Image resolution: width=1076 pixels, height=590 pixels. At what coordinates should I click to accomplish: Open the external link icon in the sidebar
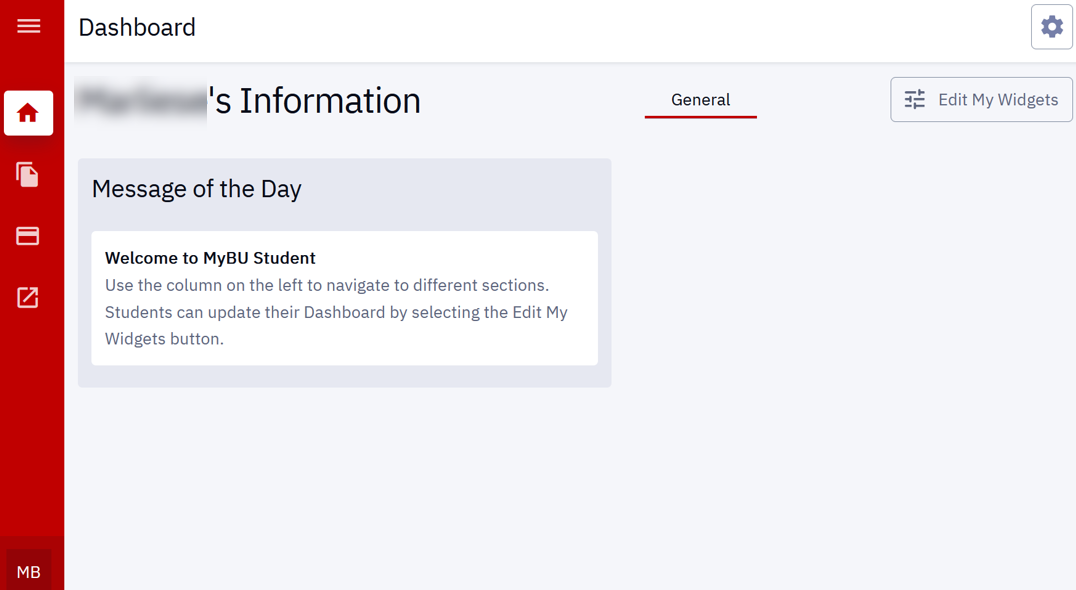point(28,298)
